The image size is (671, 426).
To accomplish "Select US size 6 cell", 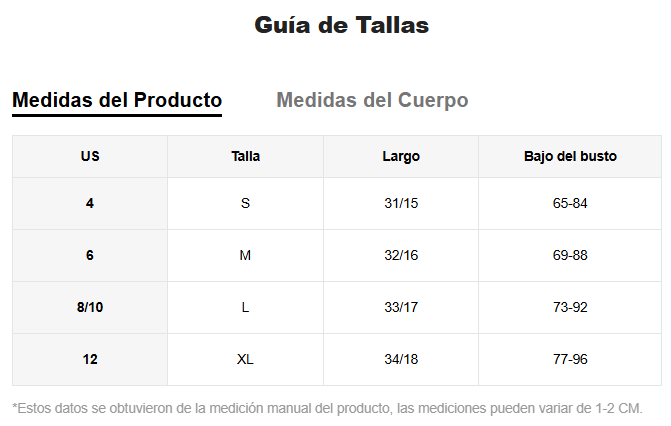I will (x=90, y=255).
